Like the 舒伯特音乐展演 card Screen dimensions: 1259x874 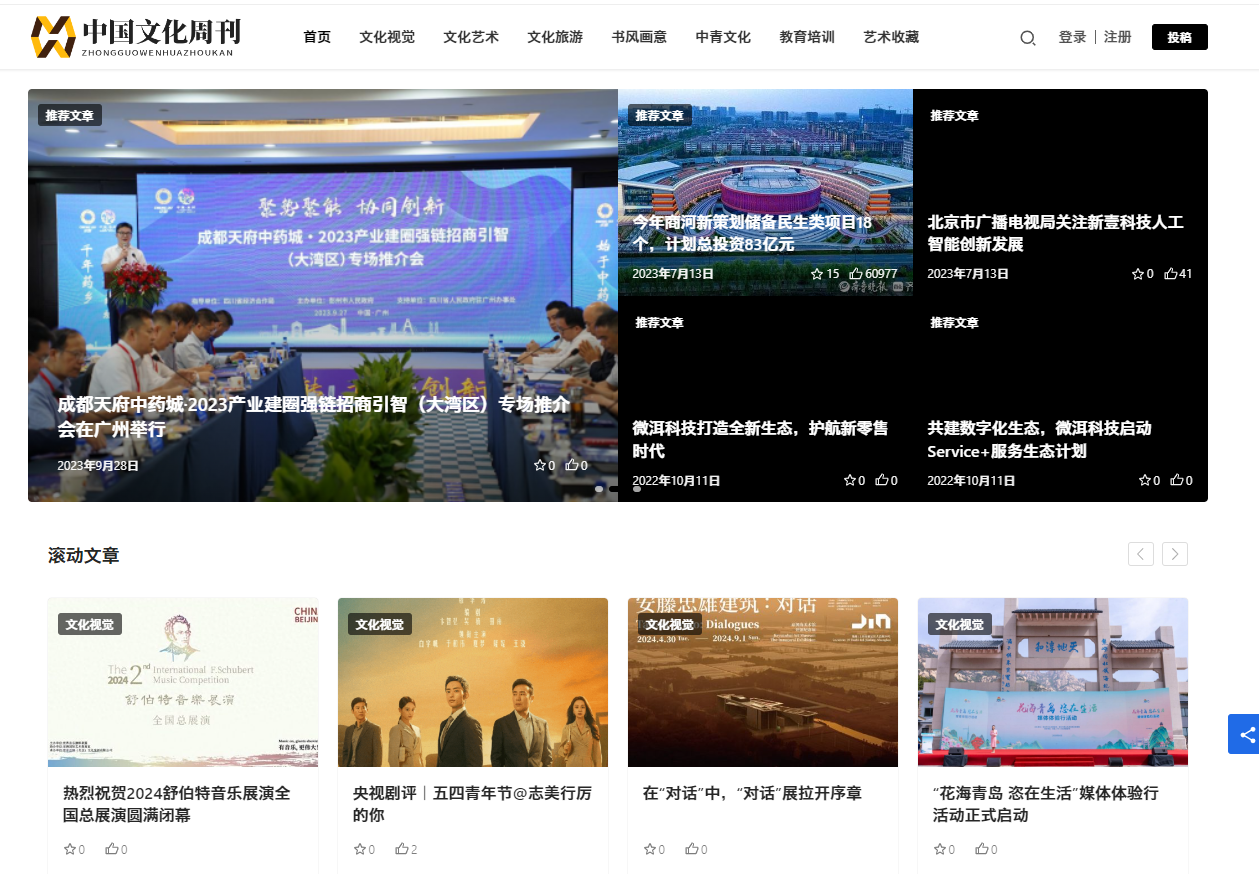pyautogui.click(x=111, y=849)
